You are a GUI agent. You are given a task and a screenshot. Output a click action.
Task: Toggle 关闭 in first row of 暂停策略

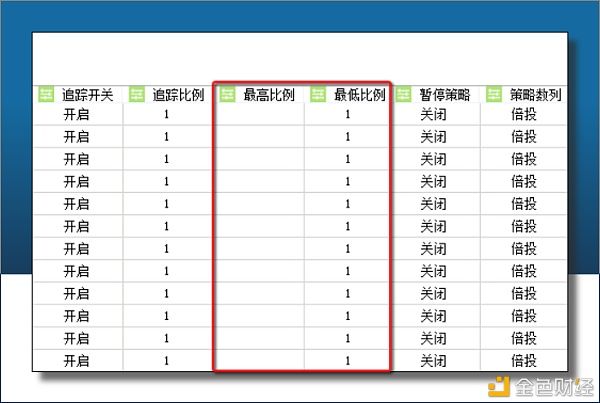(433, 115)
